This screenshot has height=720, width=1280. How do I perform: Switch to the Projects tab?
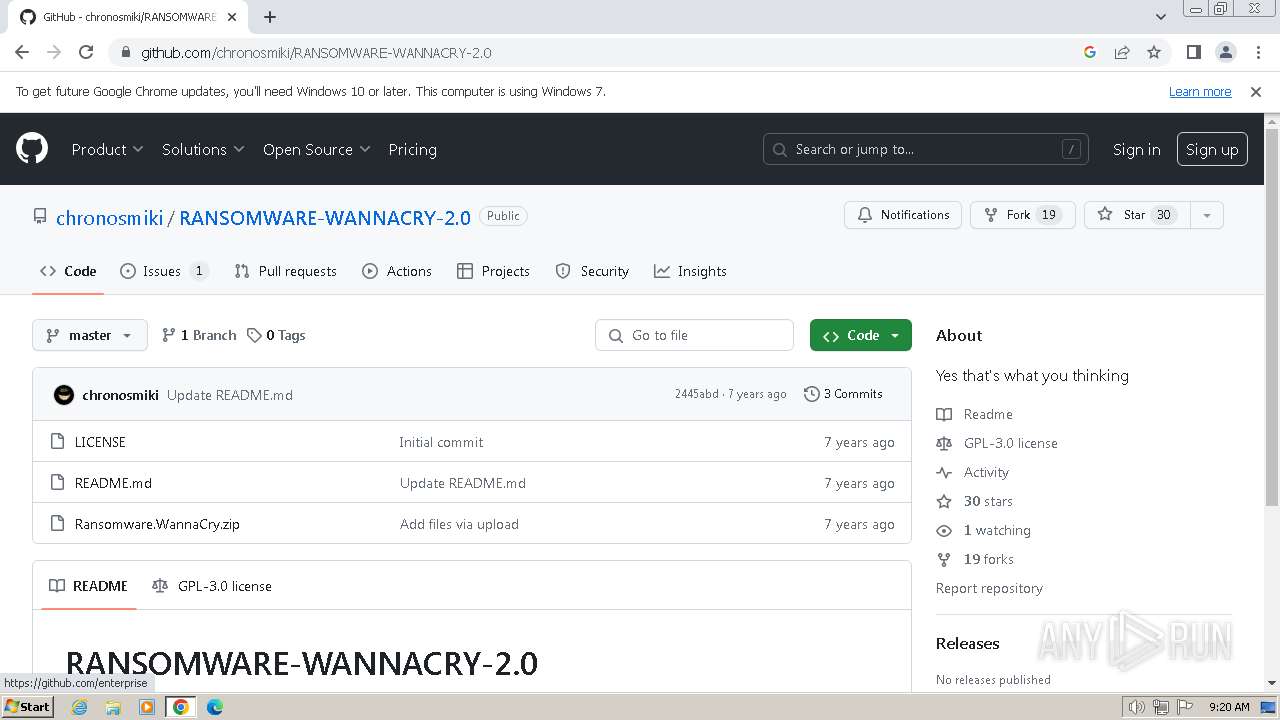493,271
